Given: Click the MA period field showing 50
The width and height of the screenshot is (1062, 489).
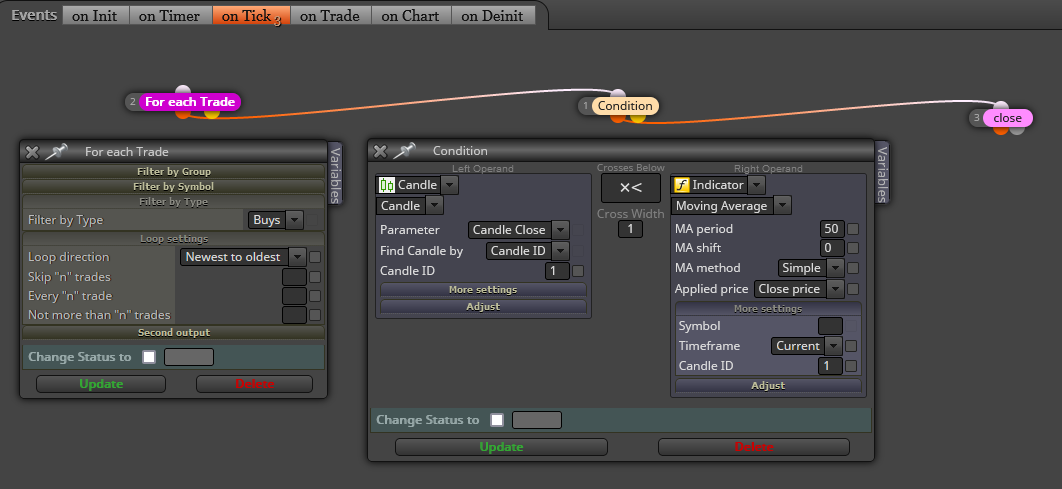Looking at the screenshot, I should (832, 229).
